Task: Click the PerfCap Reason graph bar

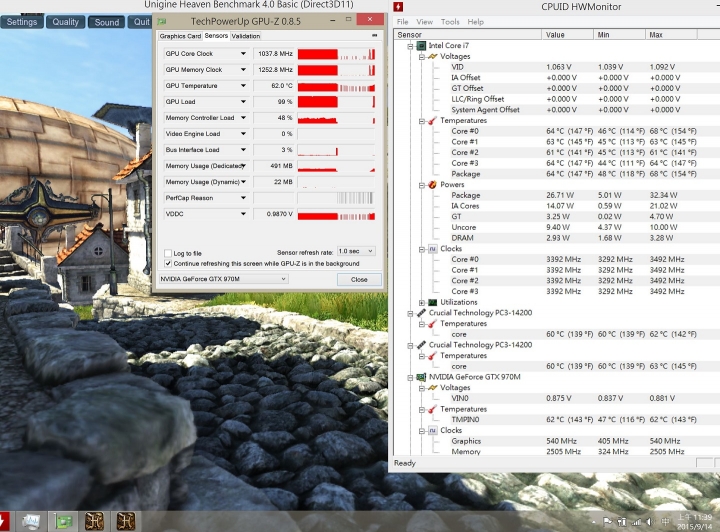Action: 336,198
